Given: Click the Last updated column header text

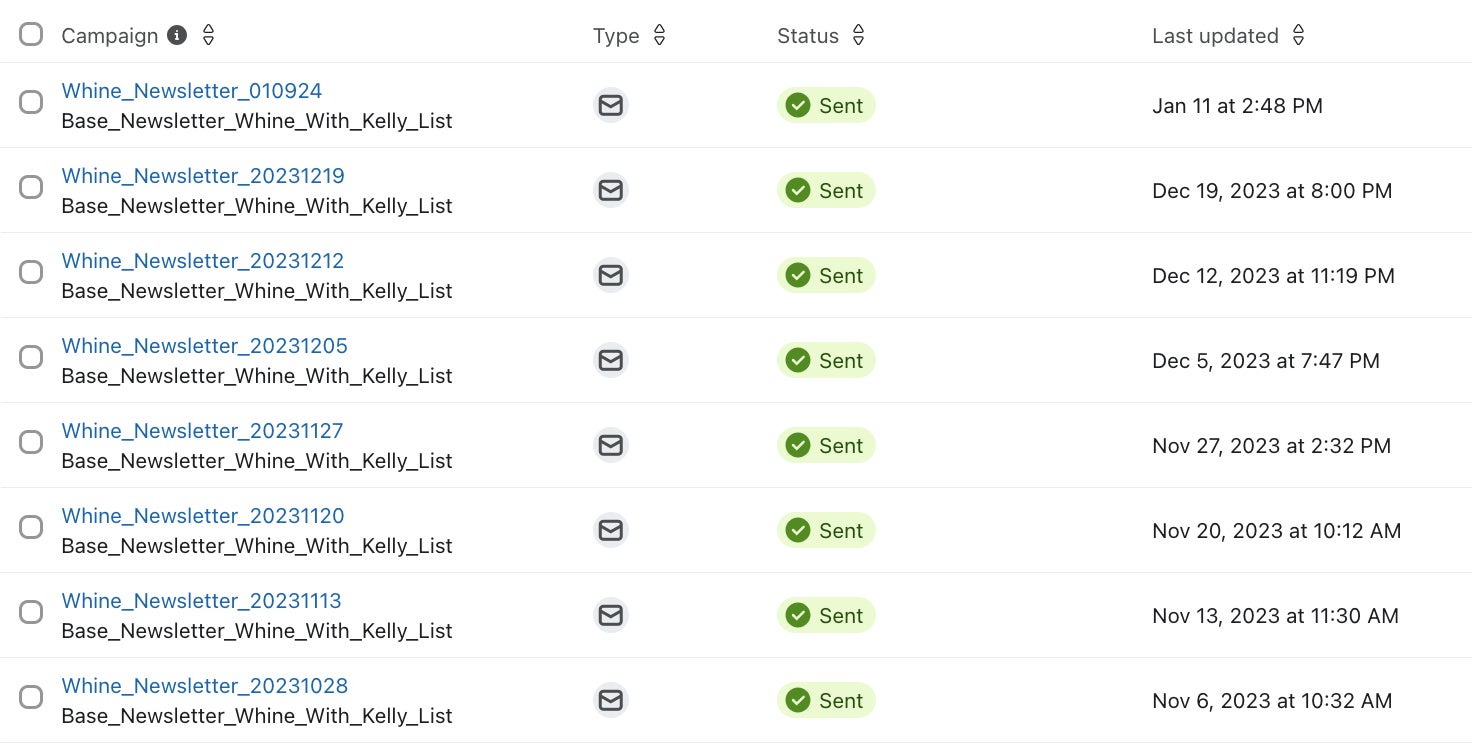Looking at the screenshot, I should coord(1215,36).
